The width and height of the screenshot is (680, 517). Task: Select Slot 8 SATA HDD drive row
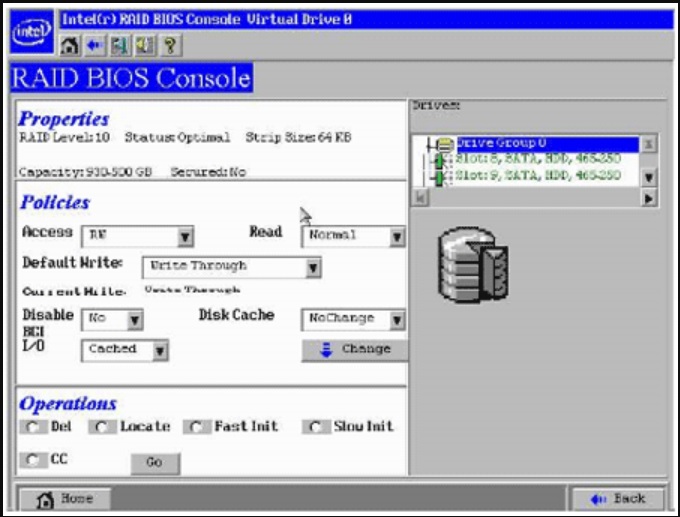click(538, 159)
